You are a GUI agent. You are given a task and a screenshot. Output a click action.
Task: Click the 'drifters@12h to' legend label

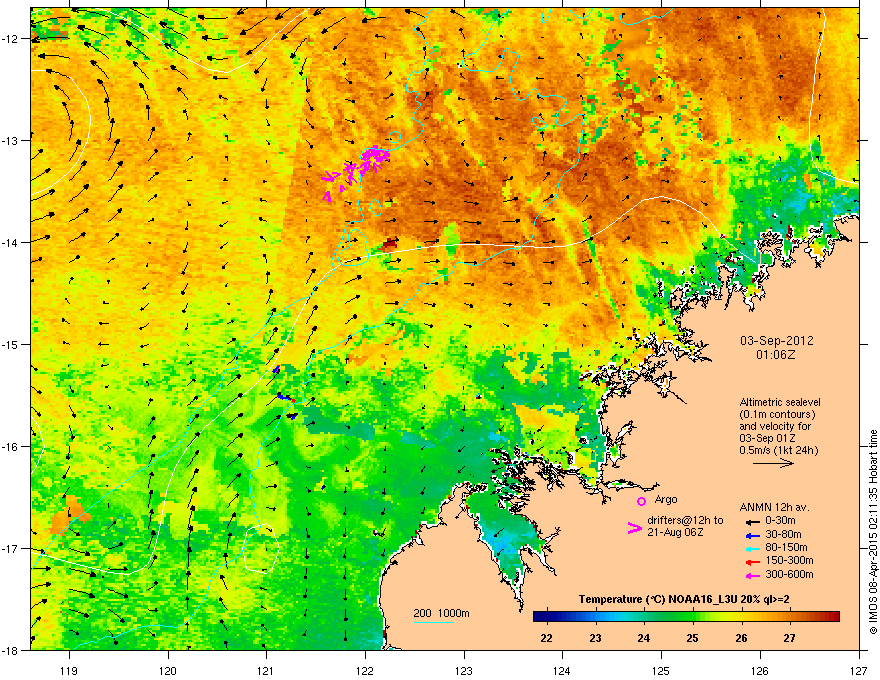click(685, 521)
